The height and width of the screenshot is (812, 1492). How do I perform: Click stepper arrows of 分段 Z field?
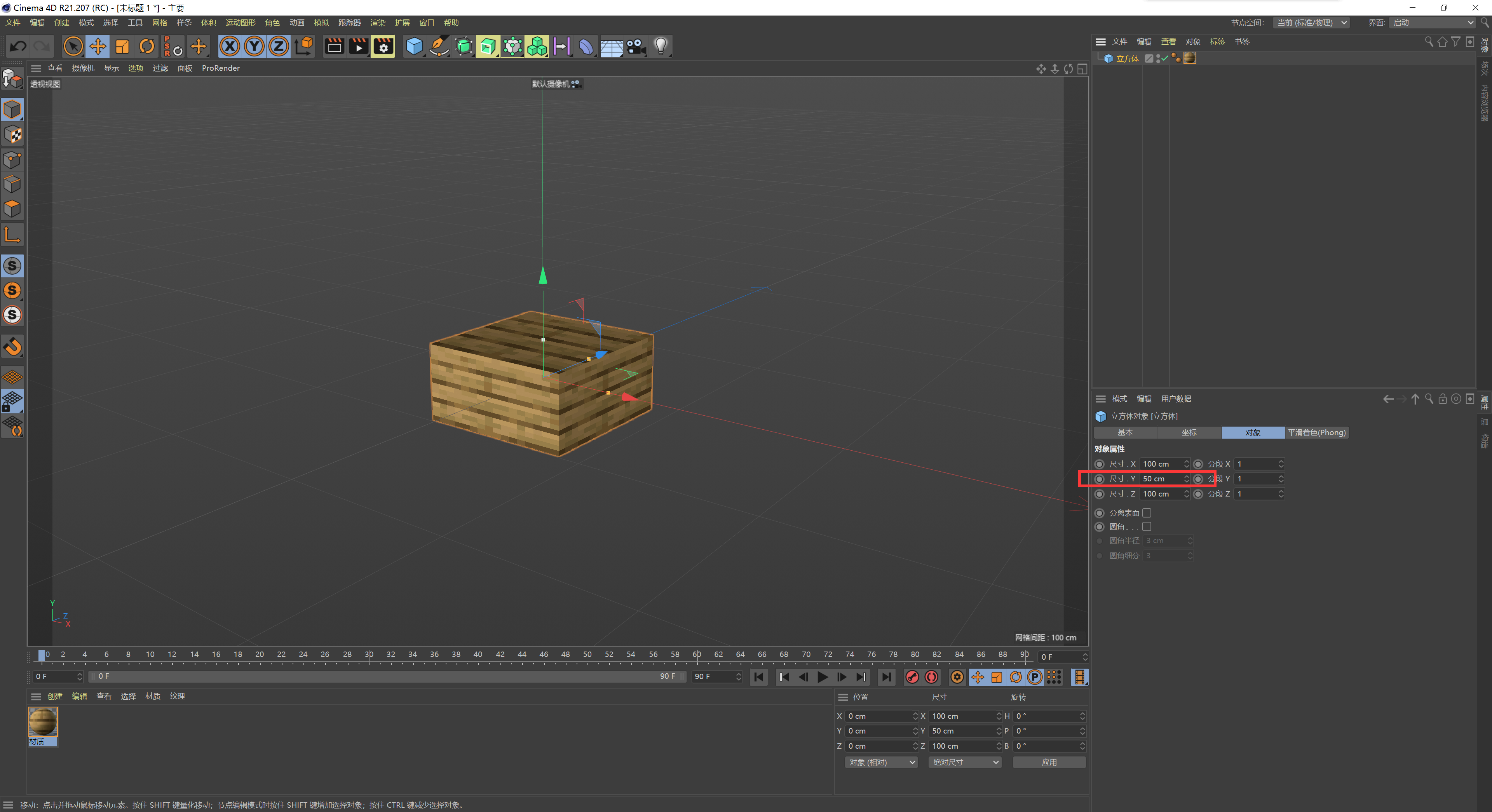1281,494
